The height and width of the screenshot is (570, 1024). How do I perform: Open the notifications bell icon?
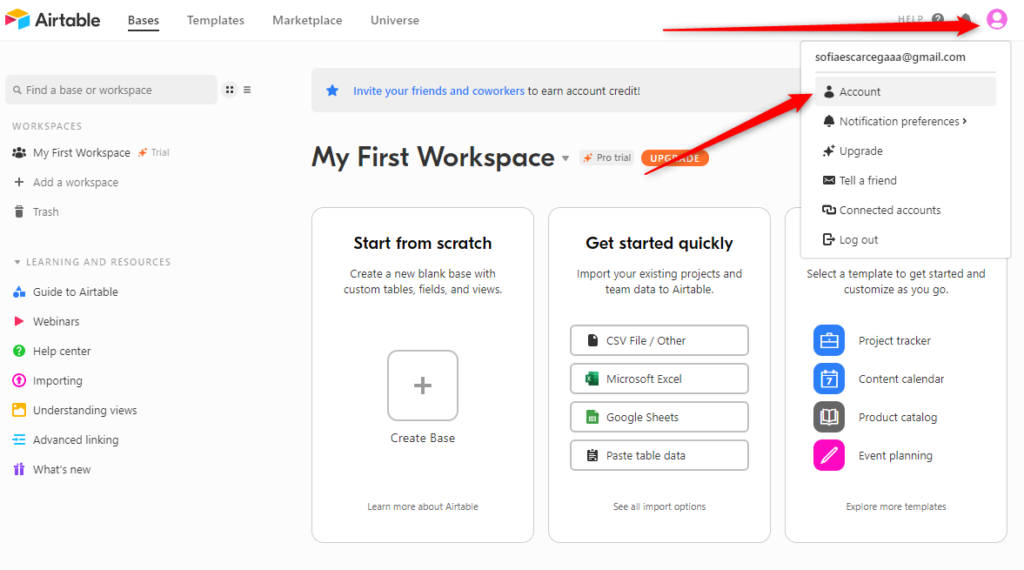coord(965,20)
